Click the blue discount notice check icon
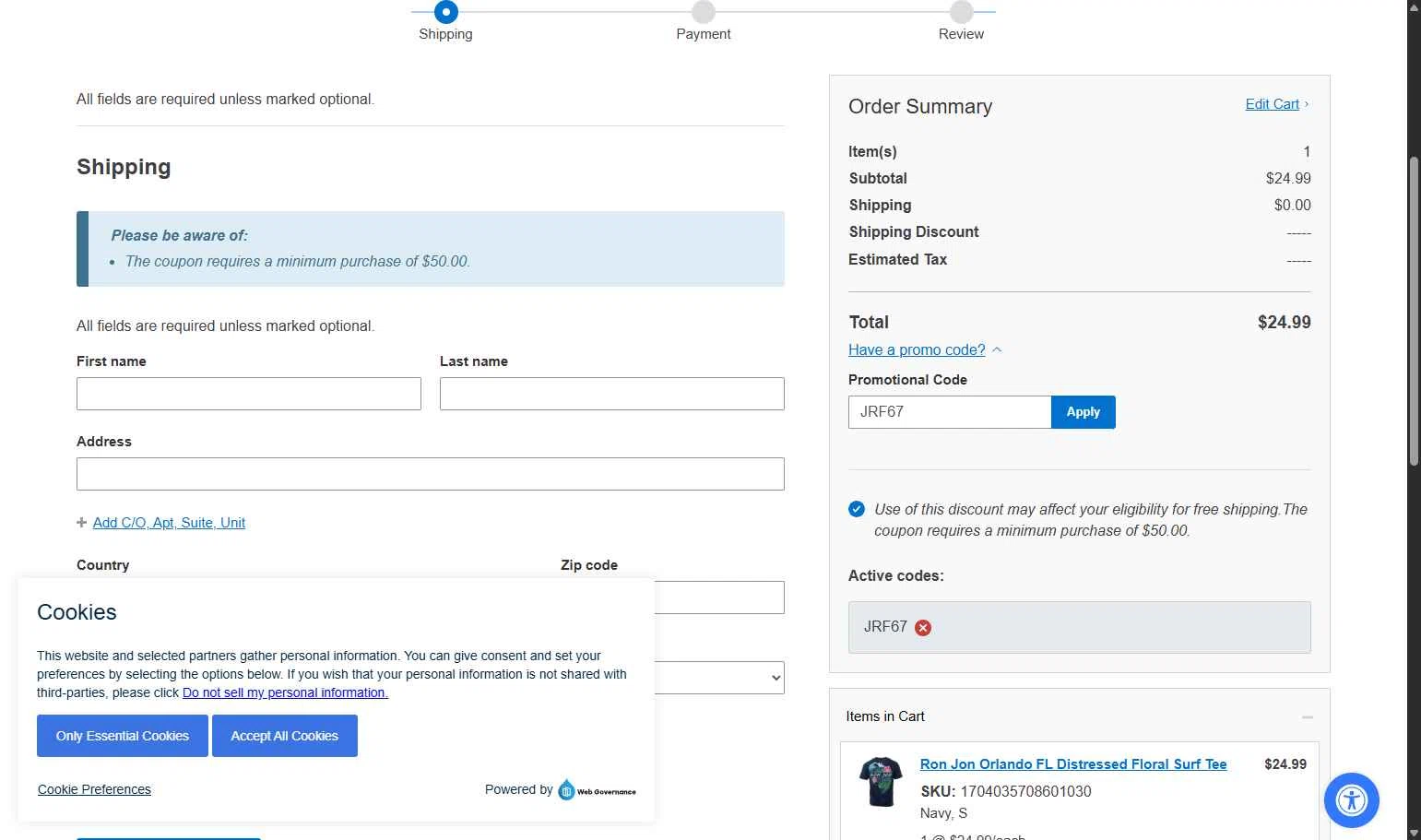 857,509
